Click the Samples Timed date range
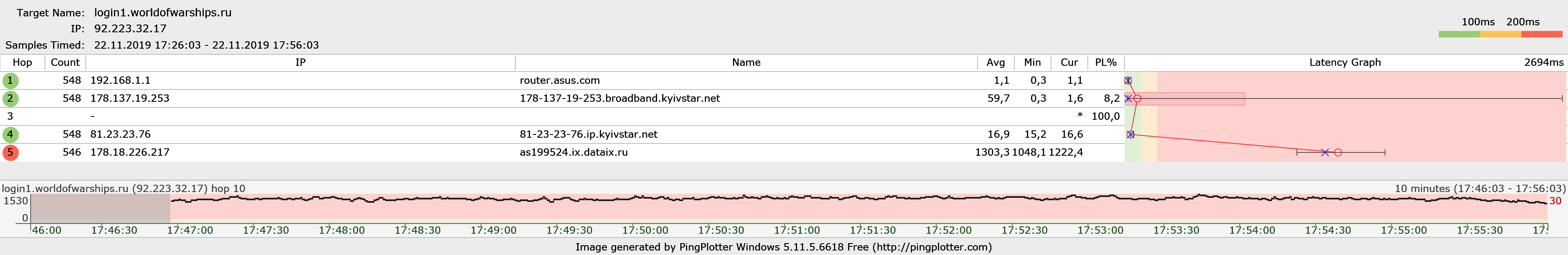The image size is (1568, 255). click(206, 45)
